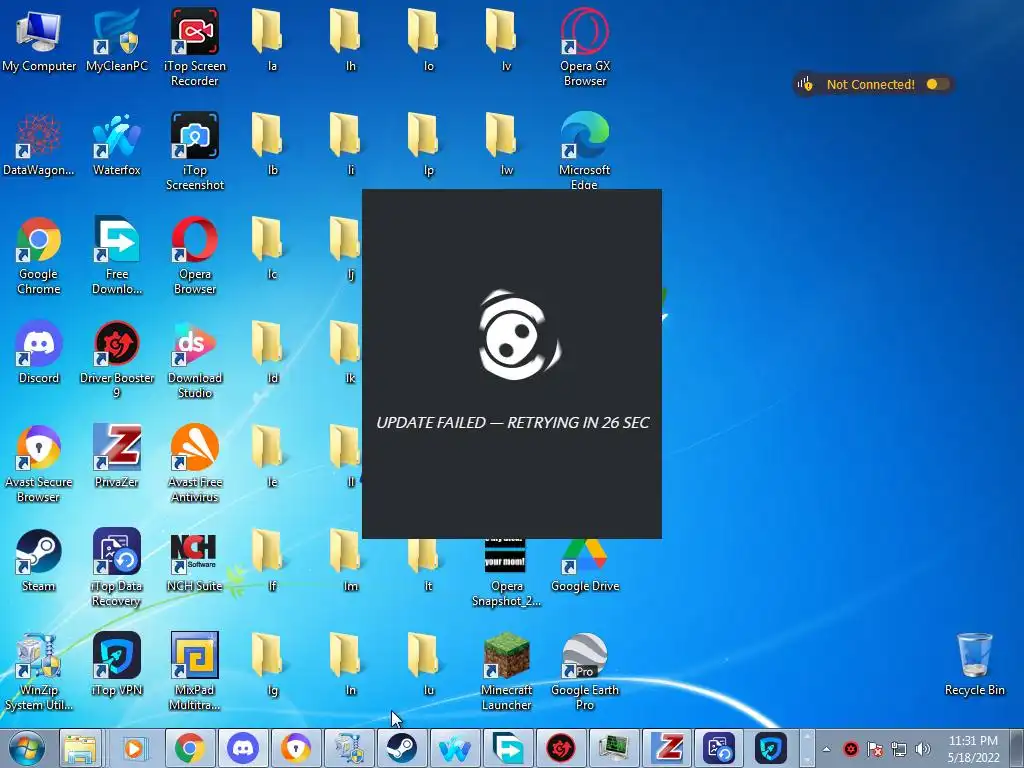Screen dimensions: 1024x768
Task: Select Avast Free Antivirus desktop icon
Action: point(195,463)
